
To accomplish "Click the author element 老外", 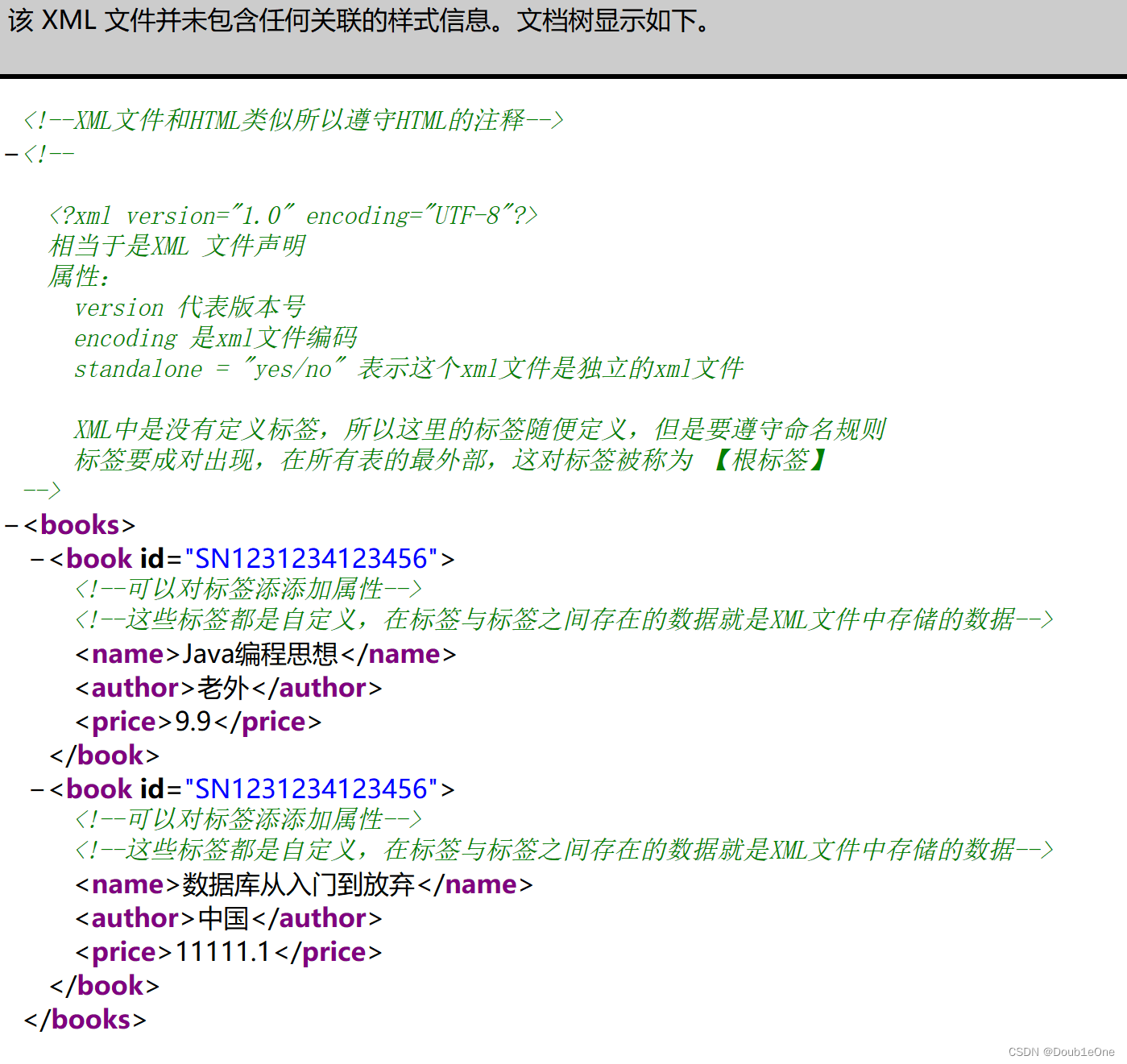I will tap(229, 688).
